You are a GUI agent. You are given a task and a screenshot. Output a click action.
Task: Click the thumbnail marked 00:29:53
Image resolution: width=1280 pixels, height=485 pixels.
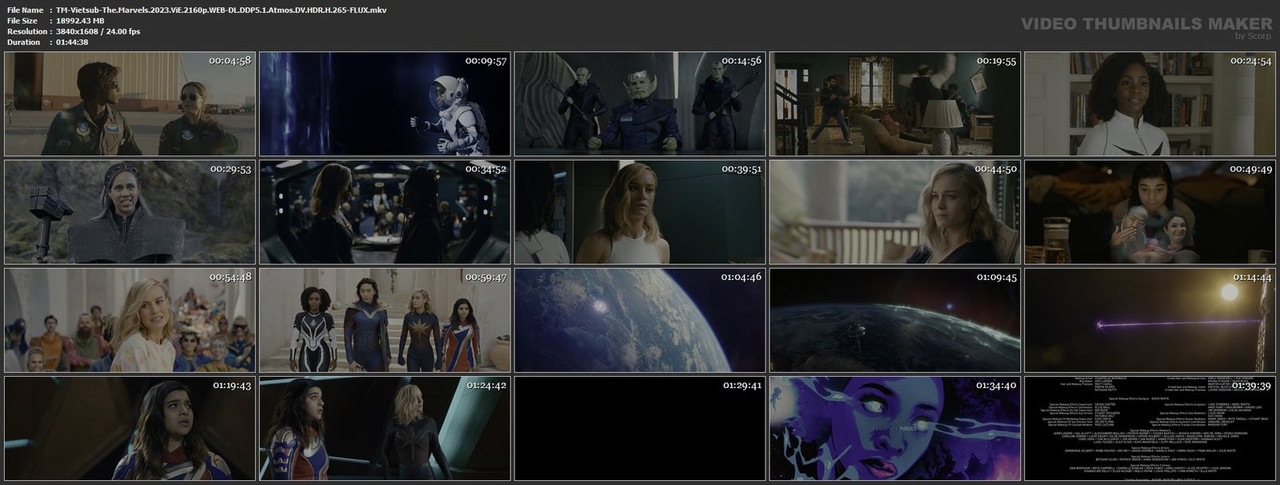[129, 211]
